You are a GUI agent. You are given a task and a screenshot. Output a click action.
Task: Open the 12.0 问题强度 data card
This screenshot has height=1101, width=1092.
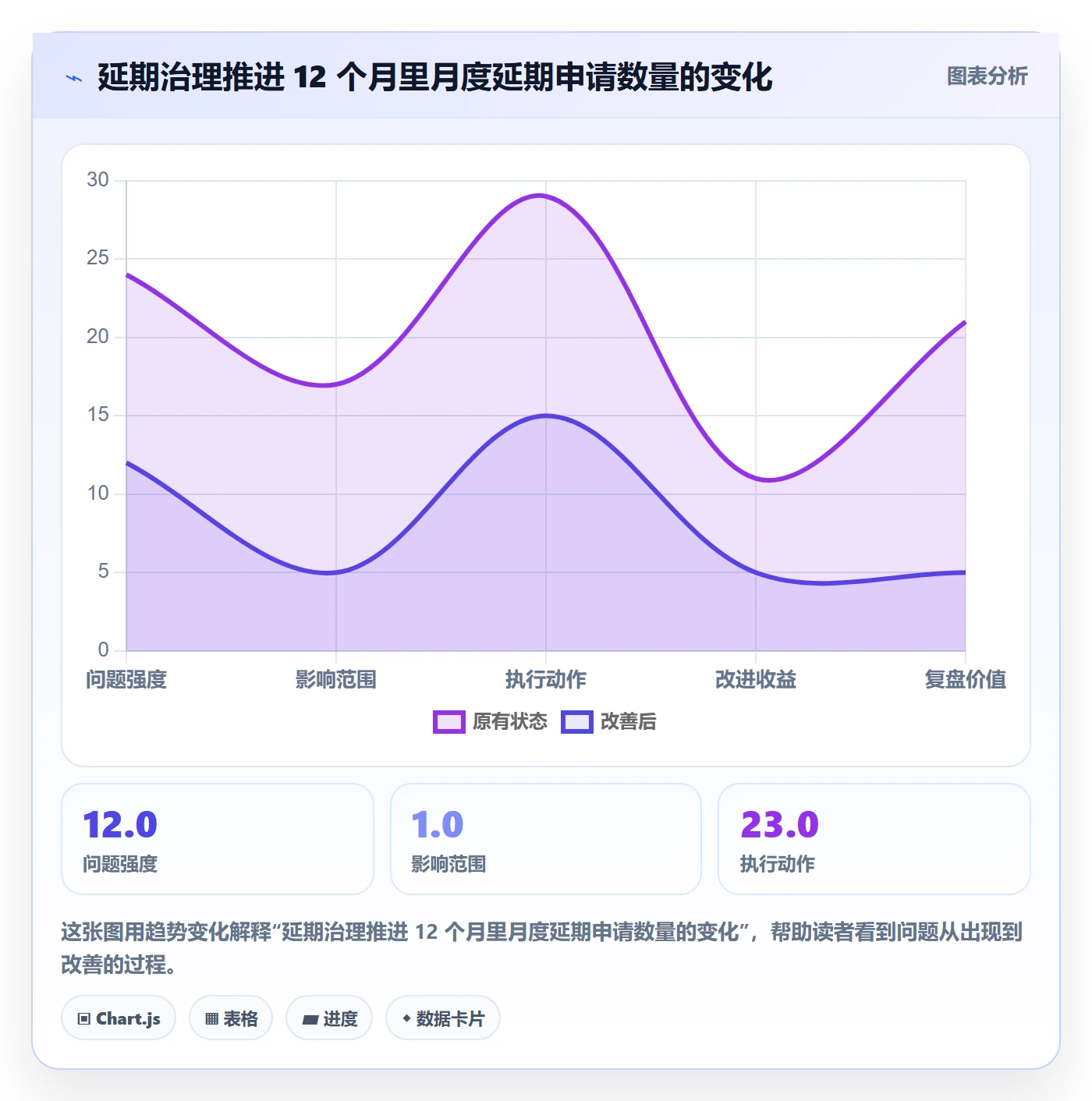pyautogui.click(x=218, y=839)
